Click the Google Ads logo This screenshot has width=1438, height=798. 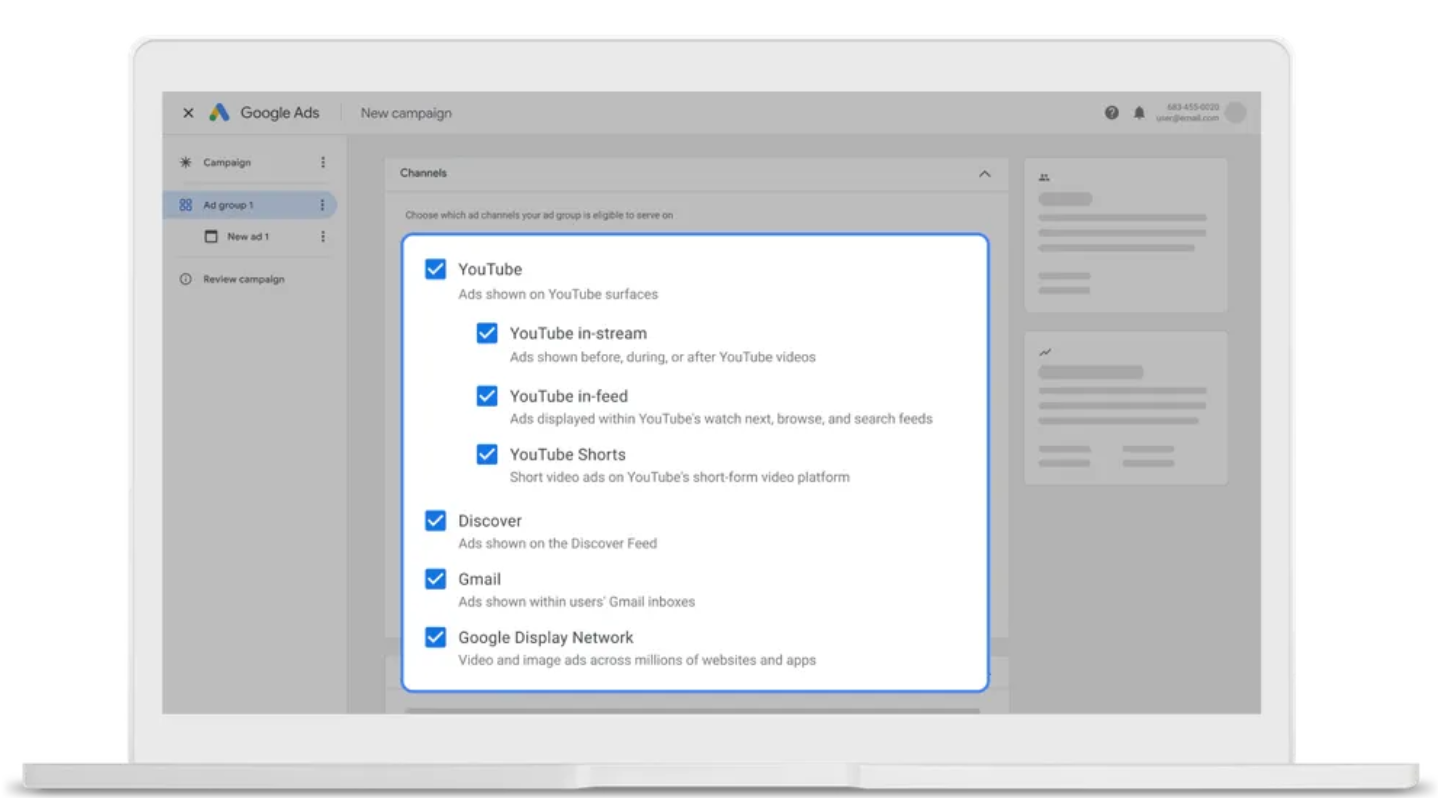[219, 113]
